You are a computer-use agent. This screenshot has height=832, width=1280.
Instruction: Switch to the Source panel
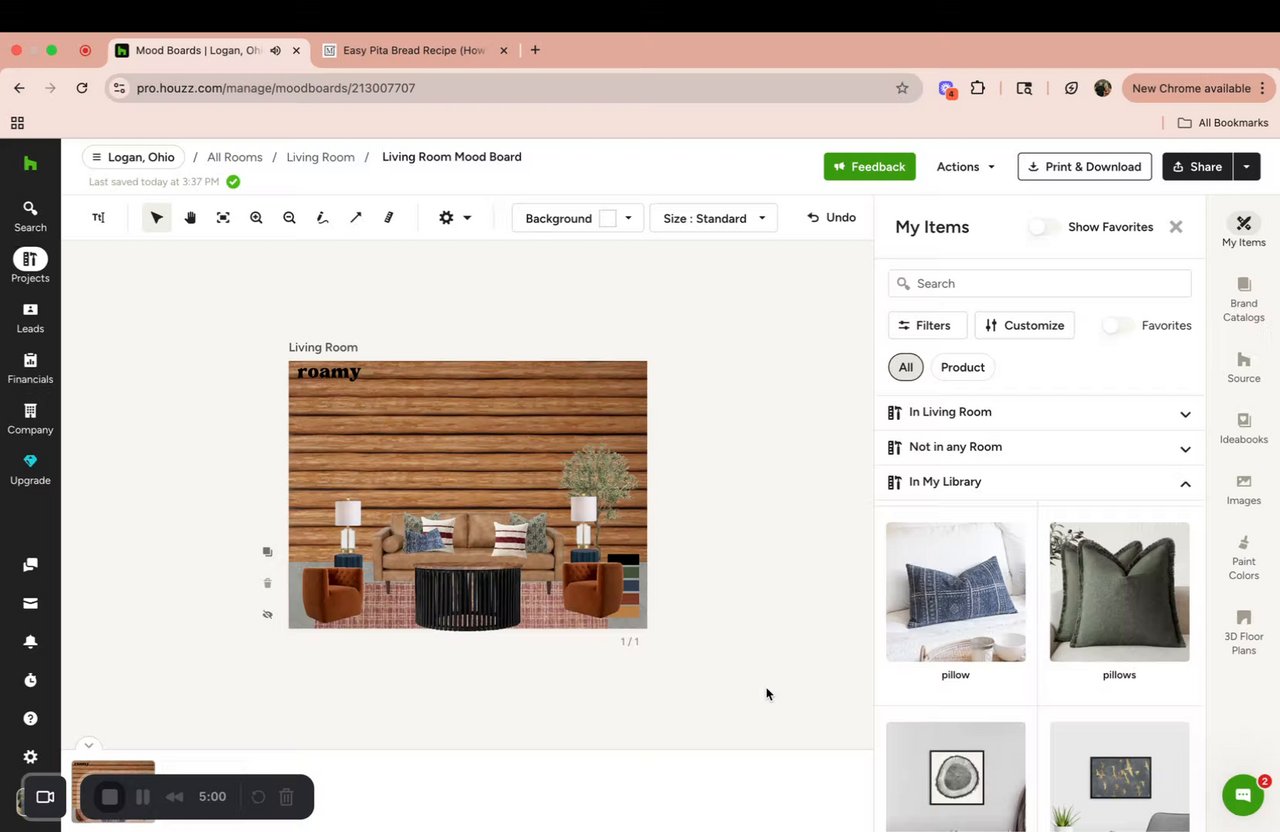point(1243,367)
